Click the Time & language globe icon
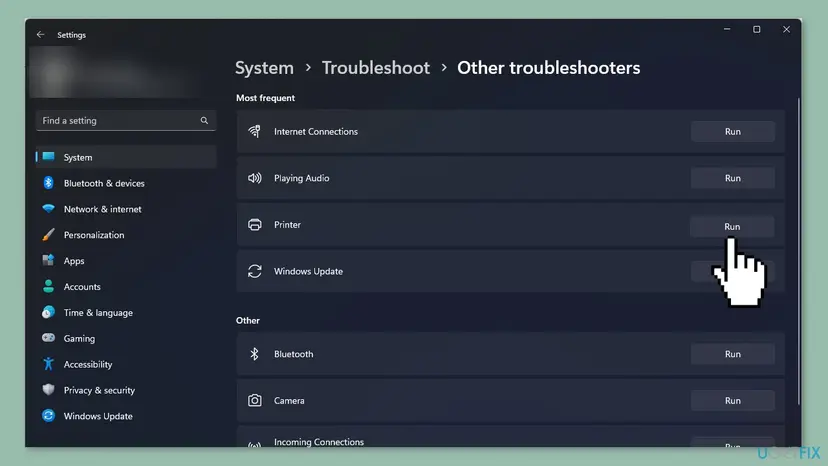The width and height of the screenshot is (828, 466). 49,312
